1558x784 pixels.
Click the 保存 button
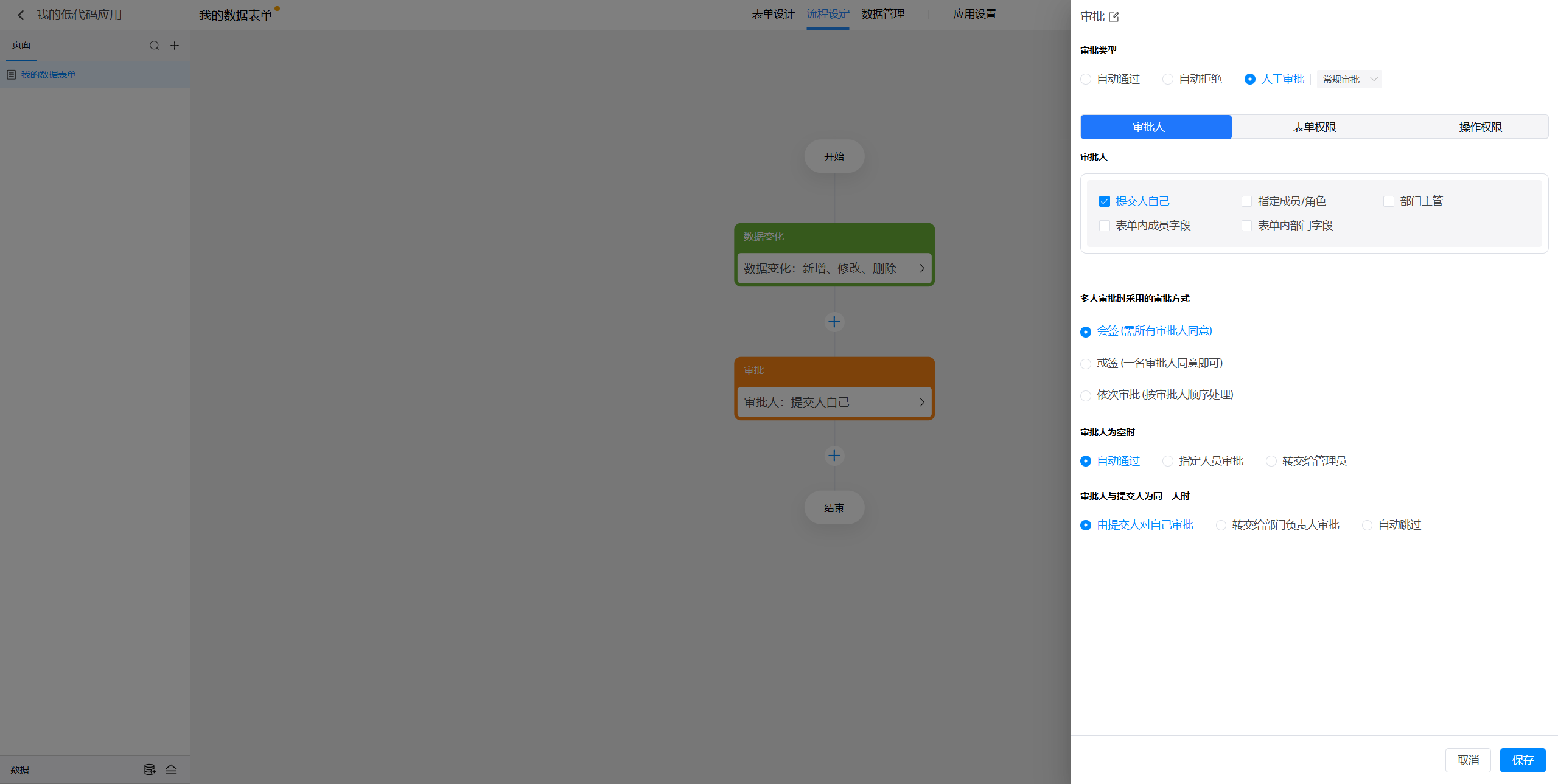(x=1522, y=760)
